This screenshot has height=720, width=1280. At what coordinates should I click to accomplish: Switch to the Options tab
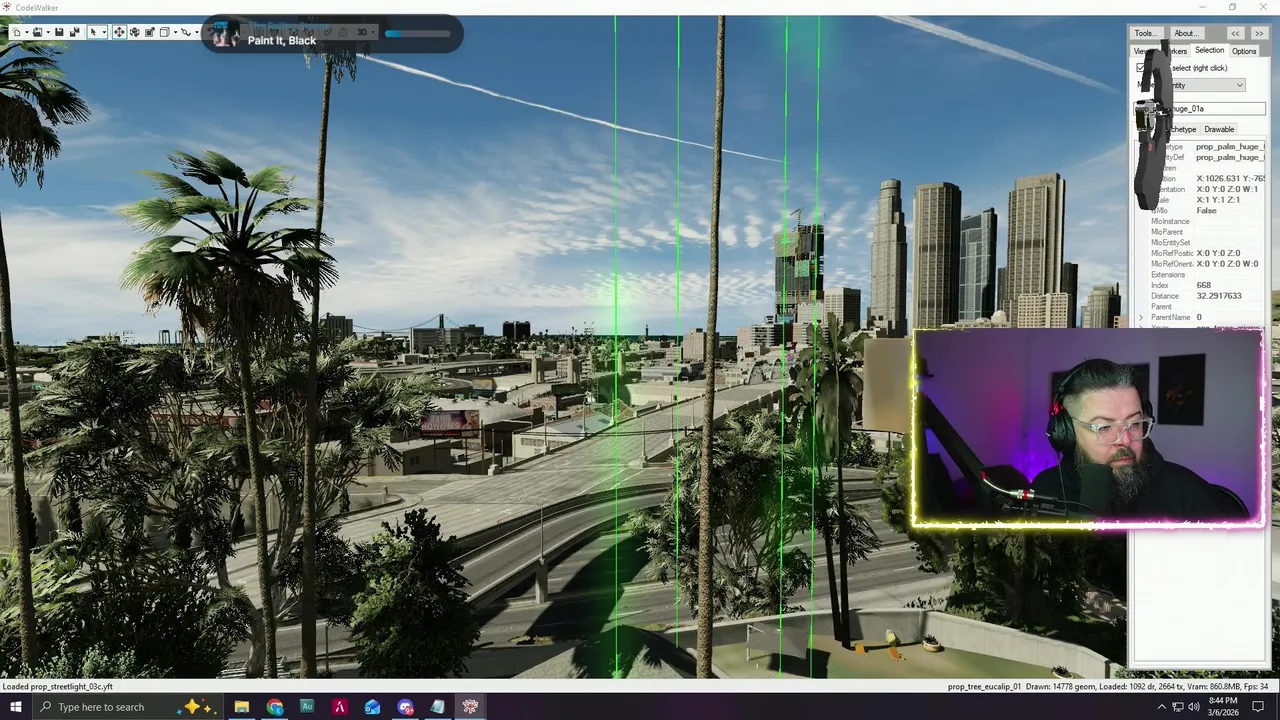pos(1244,51)
